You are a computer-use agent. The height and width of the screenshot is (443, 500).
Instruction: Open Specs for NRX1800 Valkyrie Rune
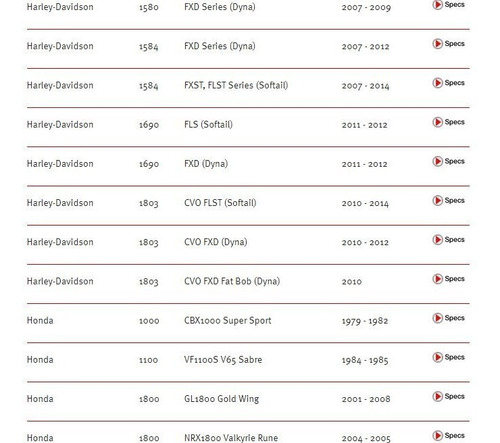pos(448,435)
